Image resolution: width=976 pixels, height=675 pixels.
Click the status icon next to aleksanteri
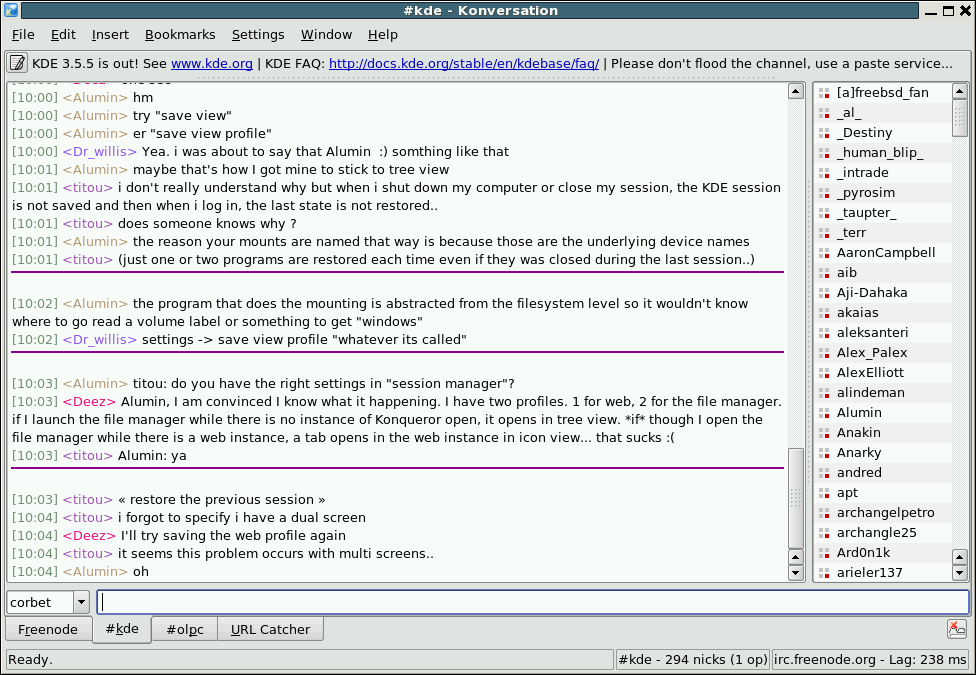(824, 332)
